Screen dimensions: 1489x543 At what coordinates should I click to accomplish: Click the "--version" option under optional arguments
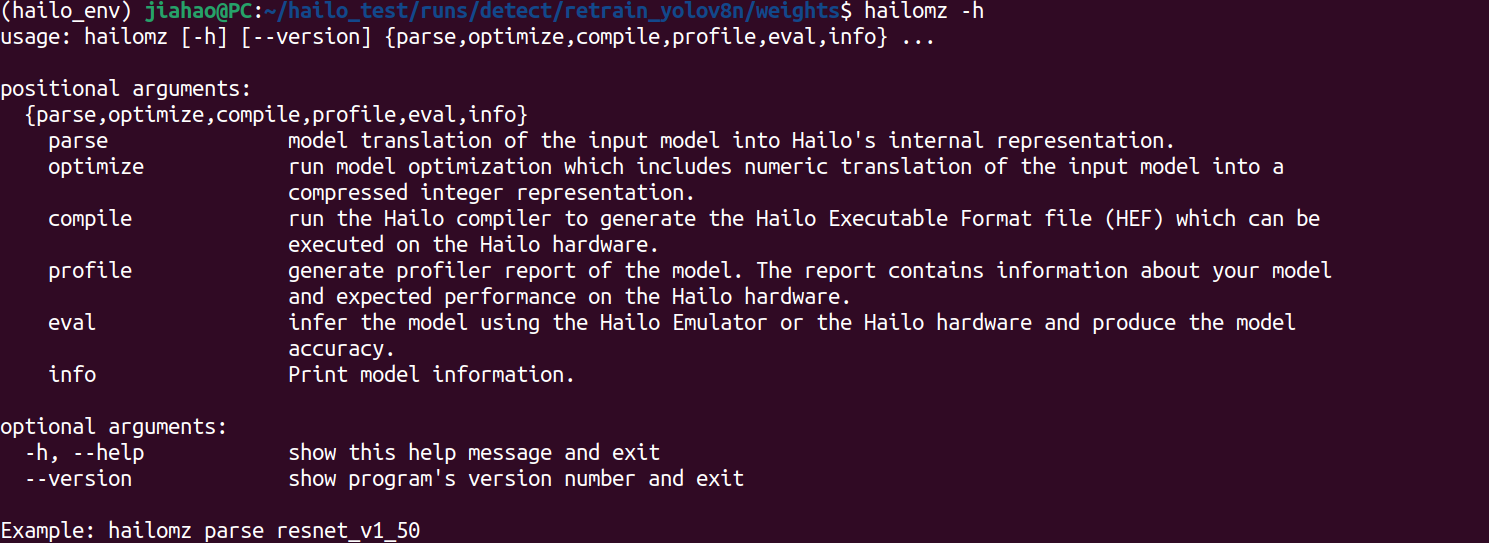78,479
